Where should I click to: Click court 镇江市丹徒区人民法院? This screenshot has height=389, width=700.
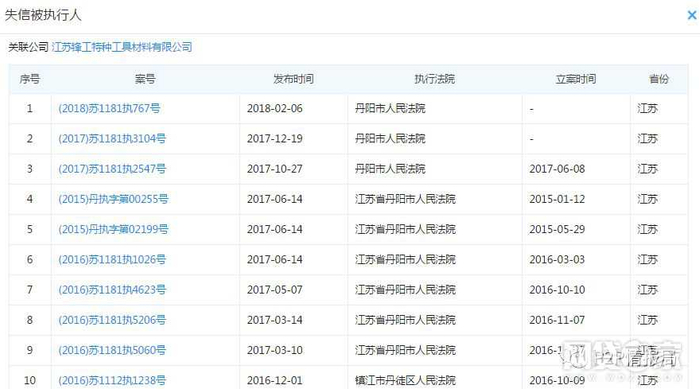tap(405, 381)
